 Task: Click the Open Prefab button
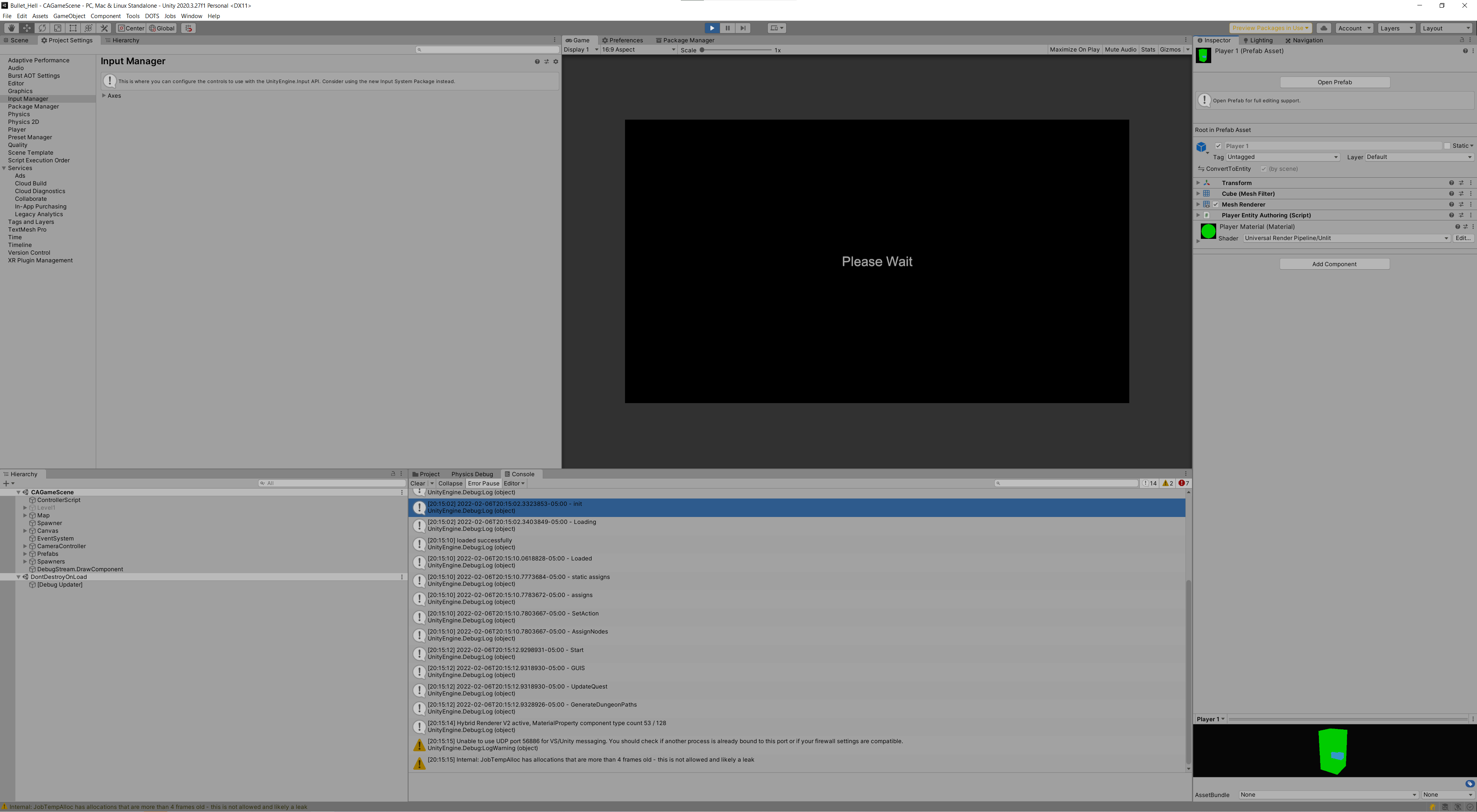pos(1334,82)
